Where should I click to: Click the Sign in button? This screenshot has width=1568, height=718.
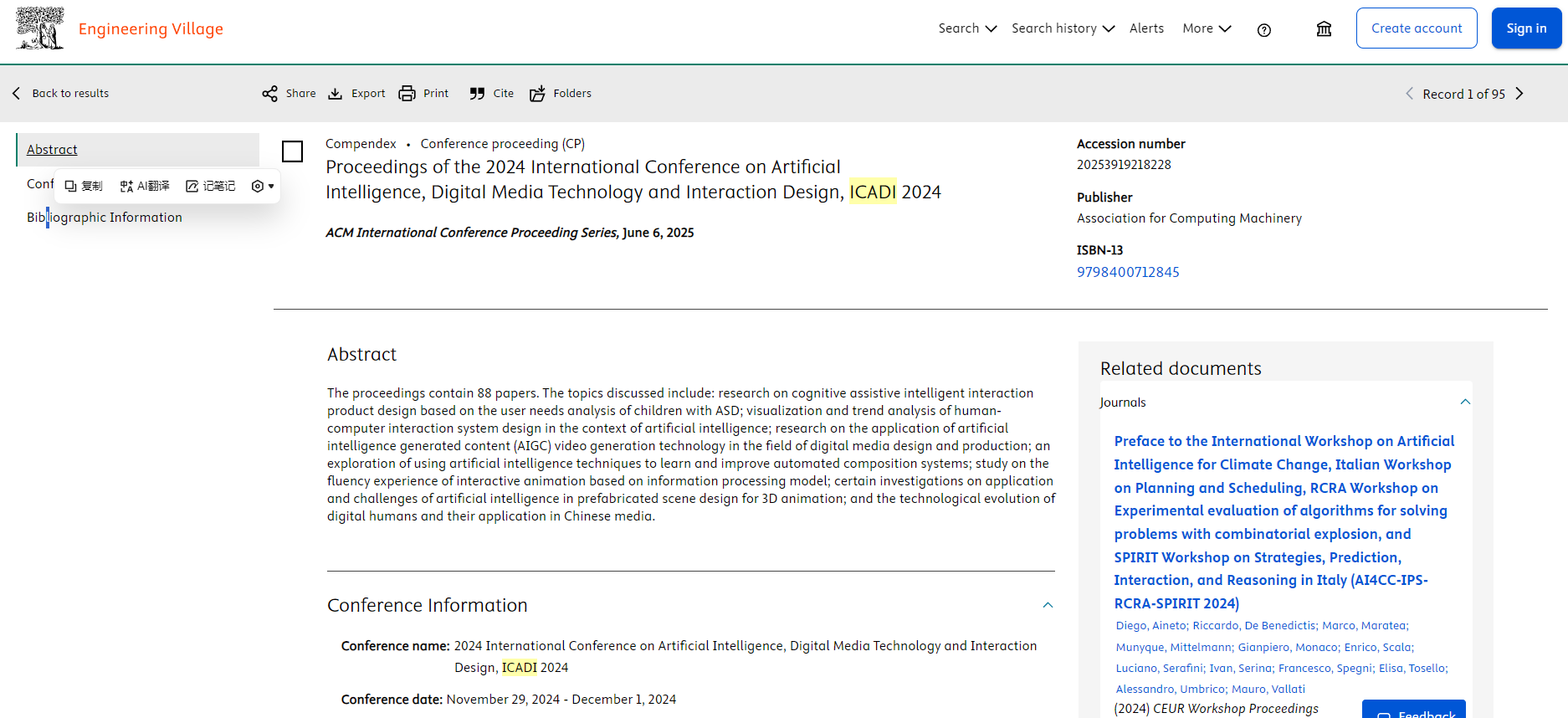(x=1526, y=28)
